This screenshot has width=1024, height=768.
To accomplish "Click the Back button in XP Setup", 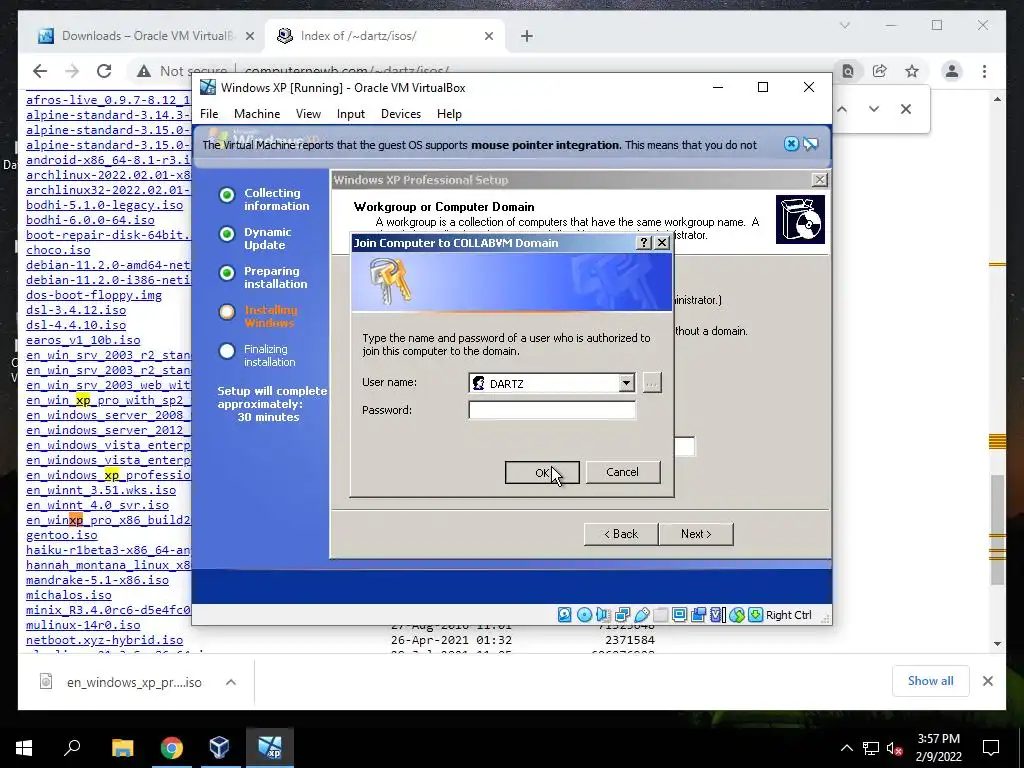I will coord(620,534).
